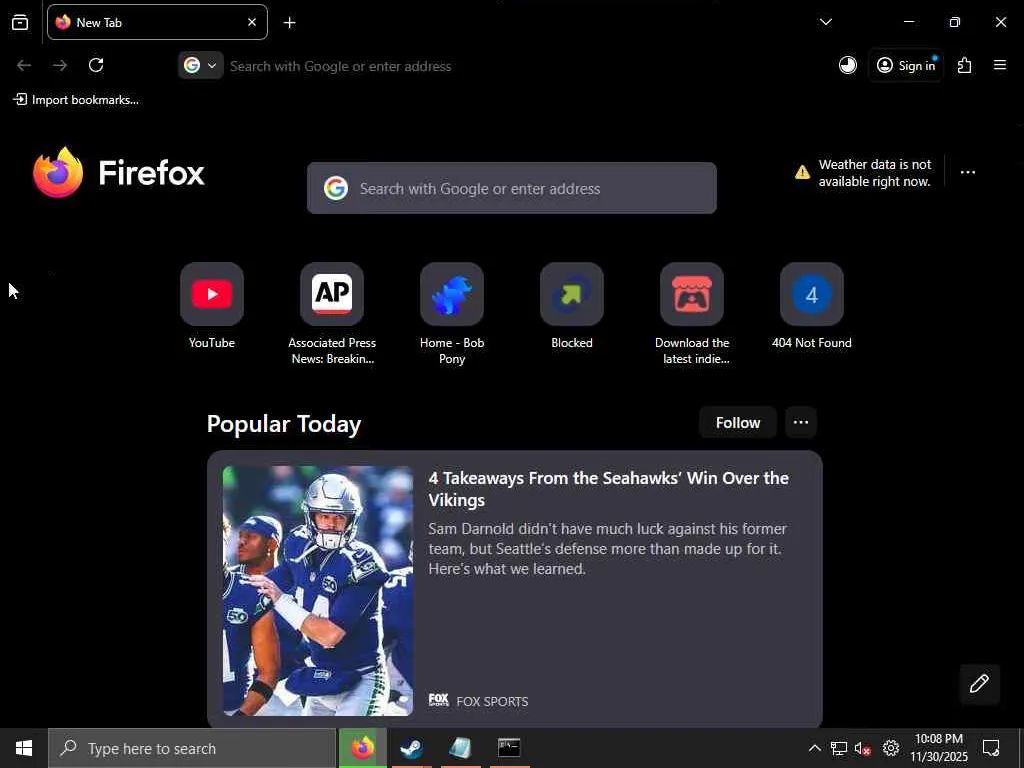
Task: Expand the list all tabs chevron
Action: 825,22
